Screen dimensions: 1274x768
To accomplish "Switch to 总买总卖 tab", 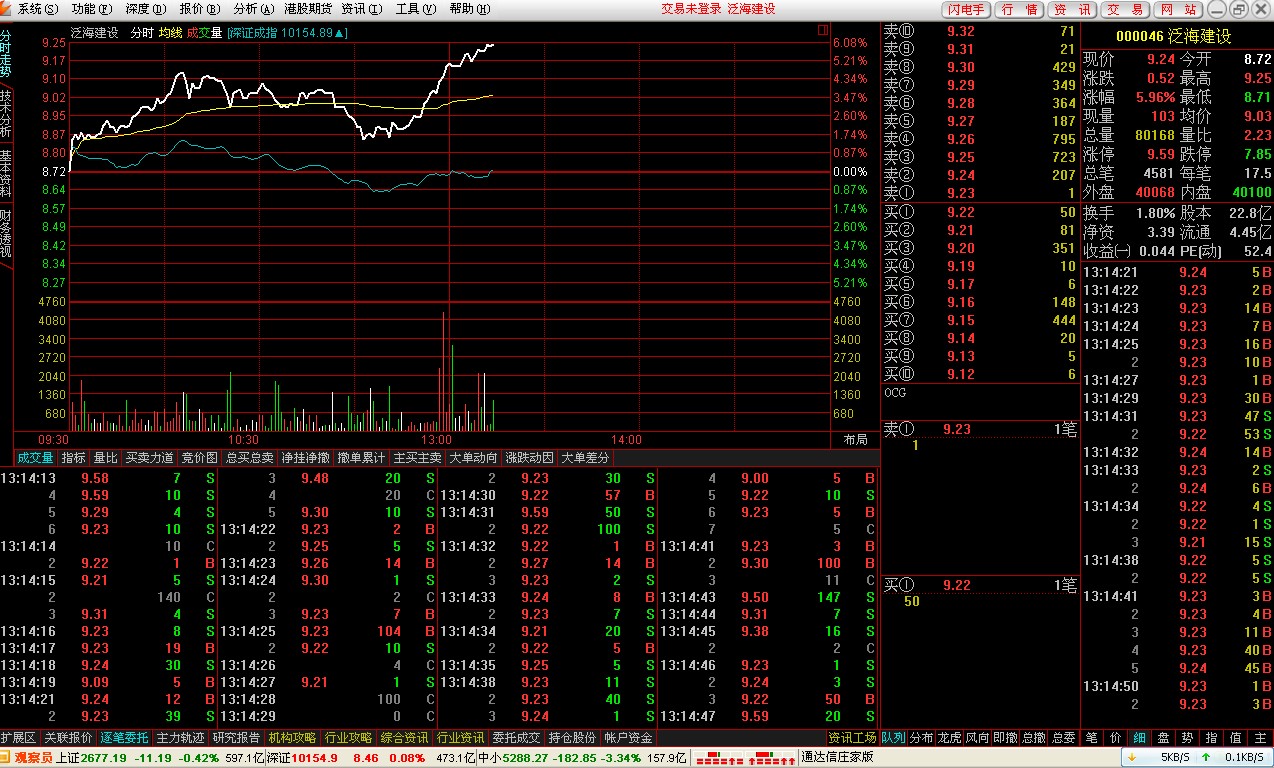I will pos(249,457).
